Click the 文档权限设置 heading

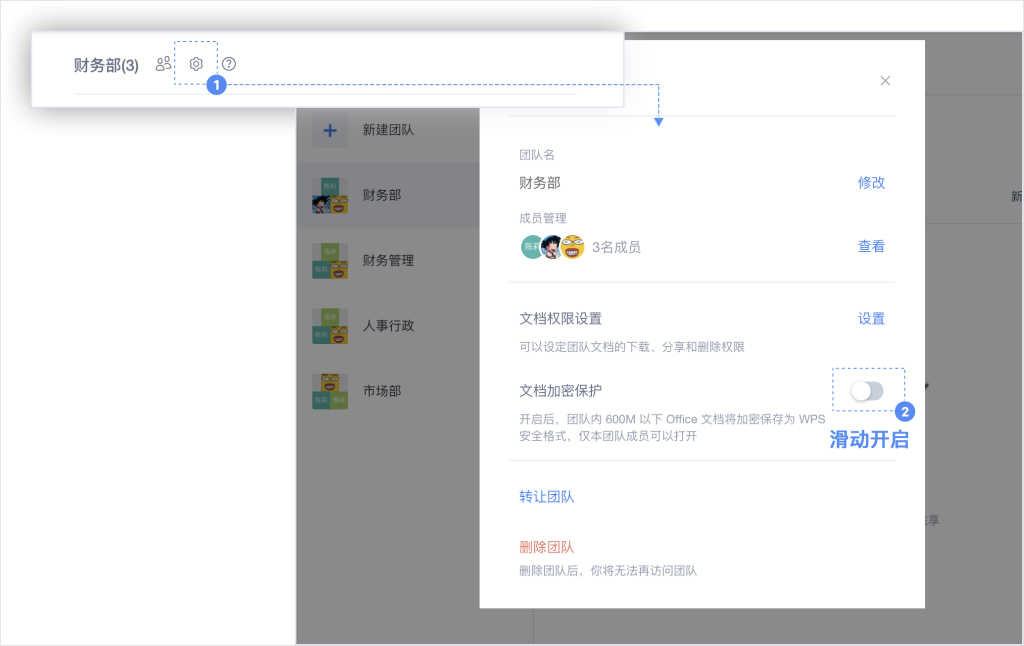click(560, 319)
